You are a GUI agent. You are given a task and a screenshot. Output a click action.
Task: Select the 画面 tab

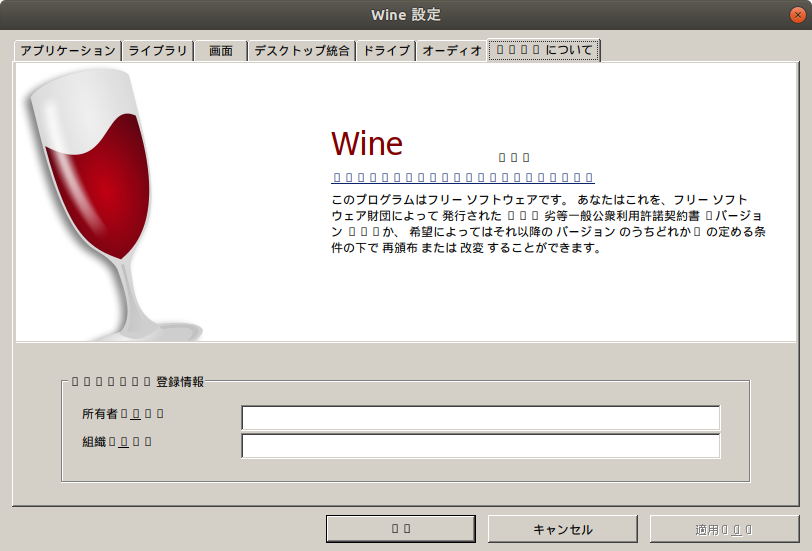pyautogui.click(x=221, y=51)
